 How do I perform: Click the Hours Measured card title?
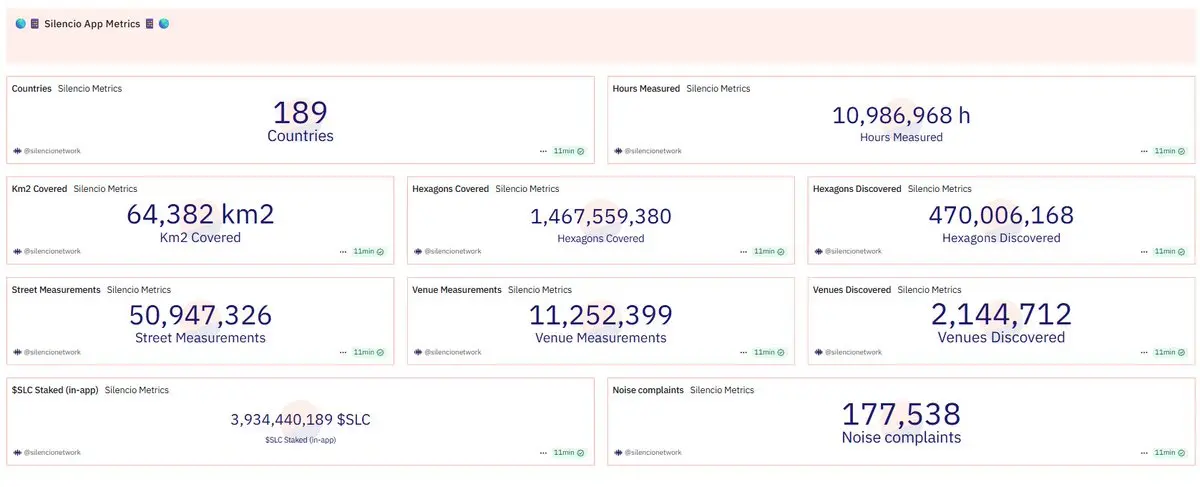[x=646, y=89]
